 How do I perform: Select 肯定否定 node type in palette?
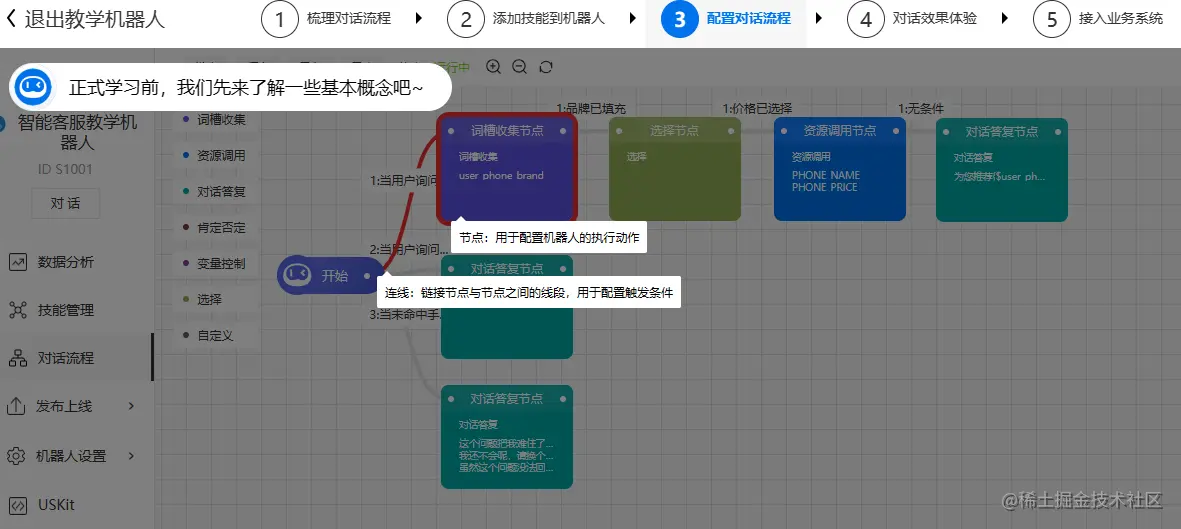coord(215,228)
